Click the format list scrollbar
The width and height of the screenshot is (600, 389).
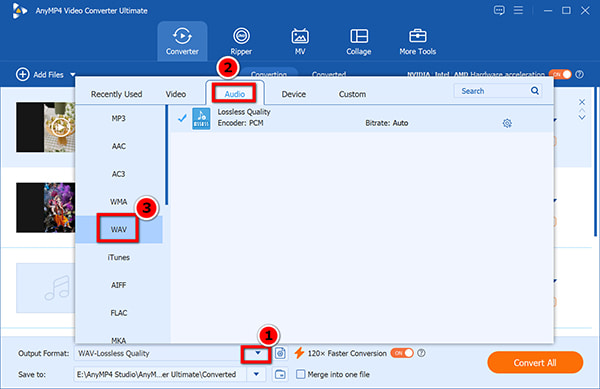[x=166, y=155]
